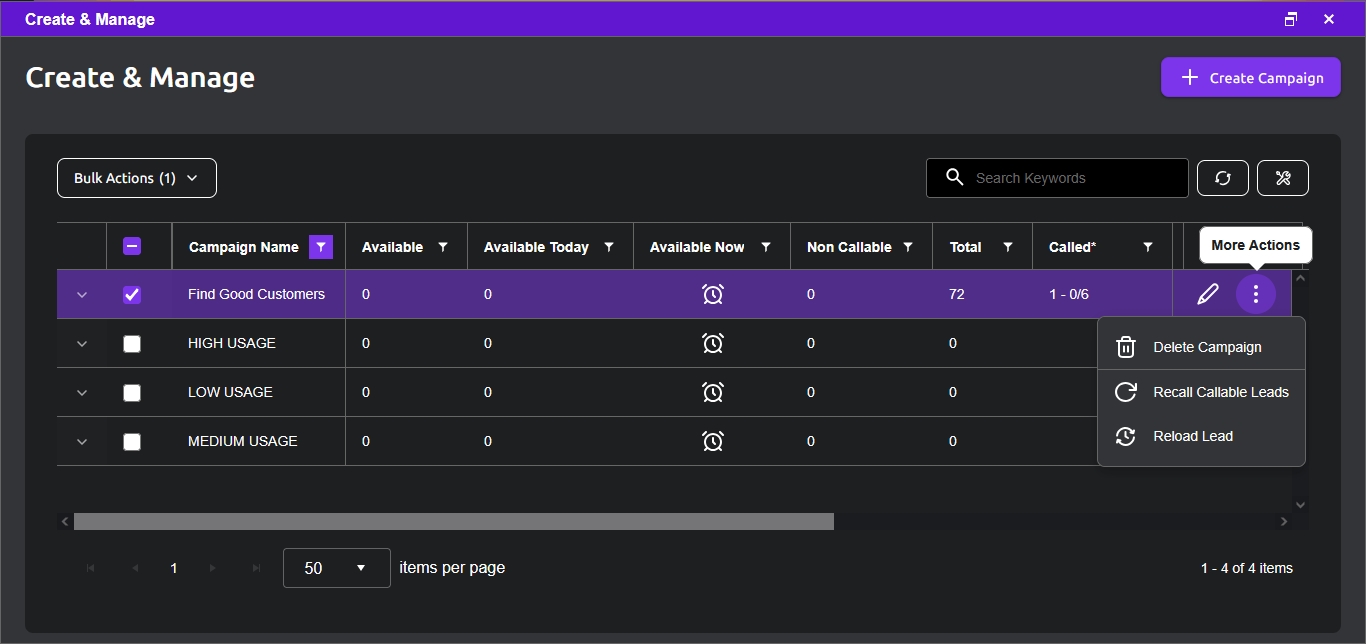Expand the HIGH USAGE row
This screenshot has height=644, width=1366.
coord(82,344)
